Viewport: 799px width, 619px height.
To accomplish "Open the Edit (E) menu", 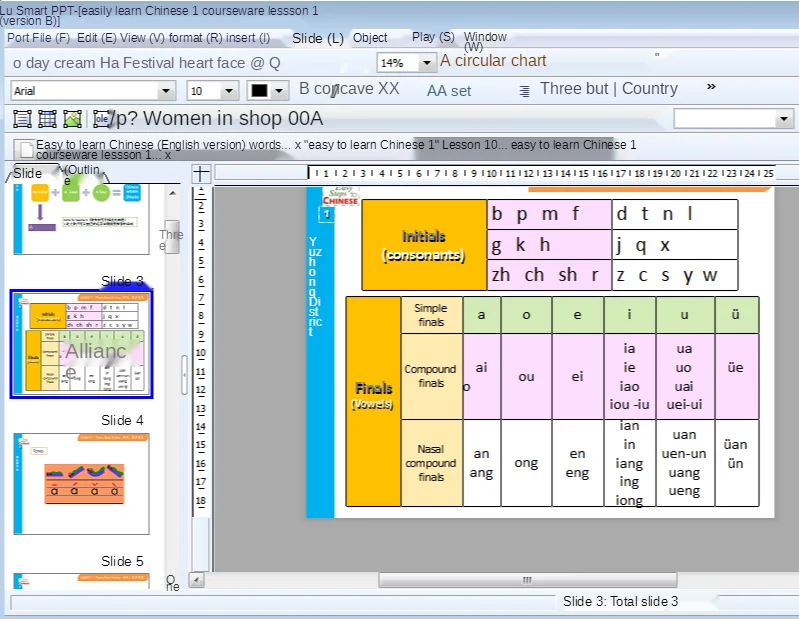I will point(96,38).
